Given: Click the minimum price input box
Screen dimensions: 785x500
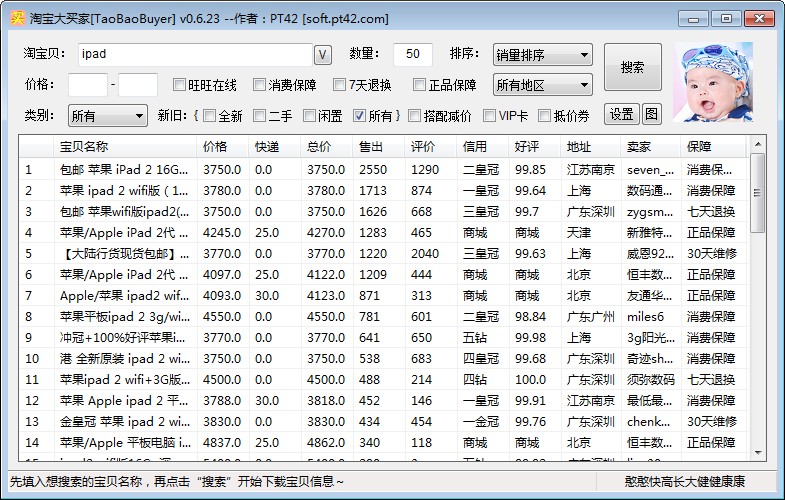Looking at the screenshot, I should (87, 85).
